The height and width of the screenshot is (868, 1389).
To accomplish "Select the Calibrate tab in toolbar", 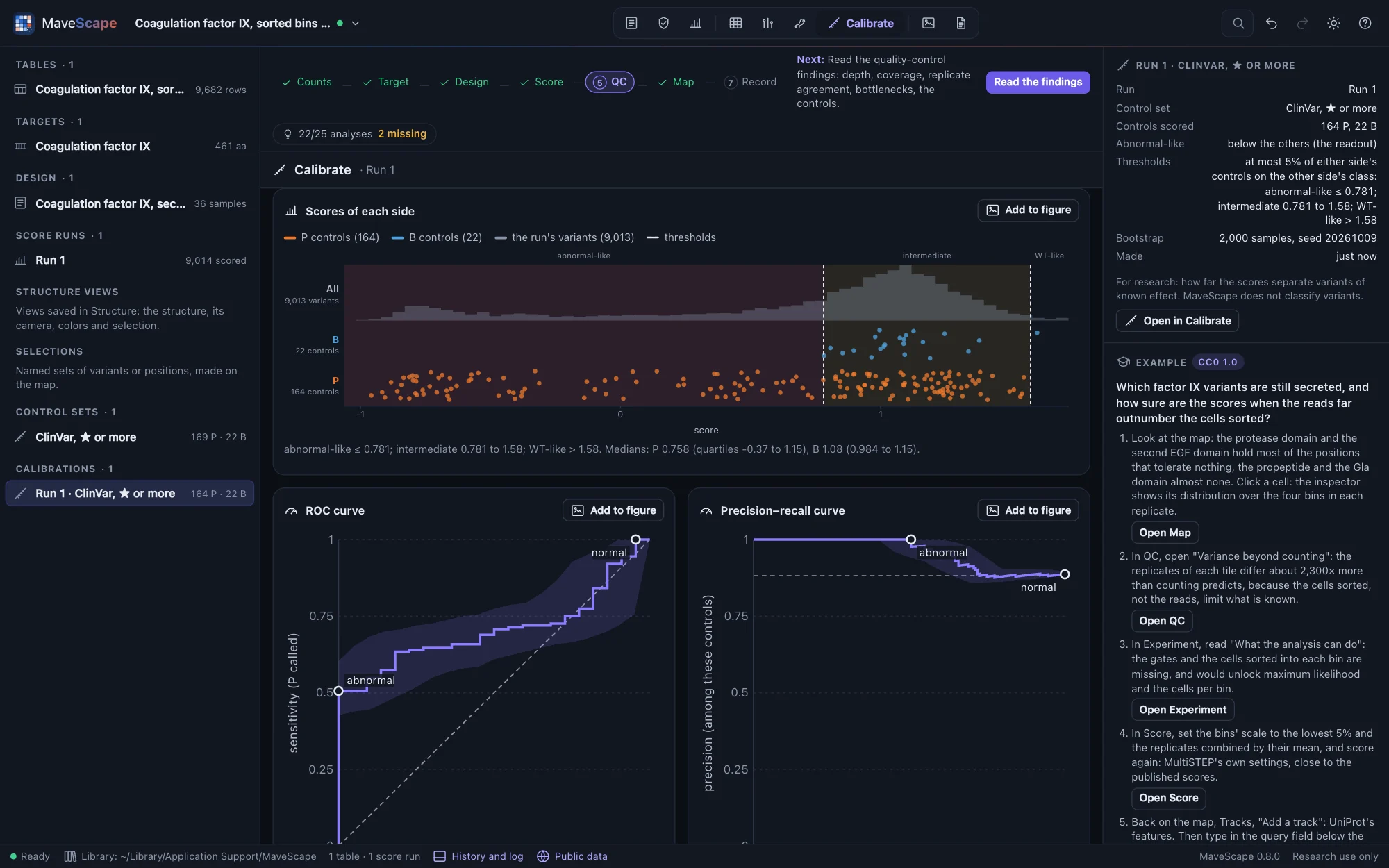I will 861,23.
